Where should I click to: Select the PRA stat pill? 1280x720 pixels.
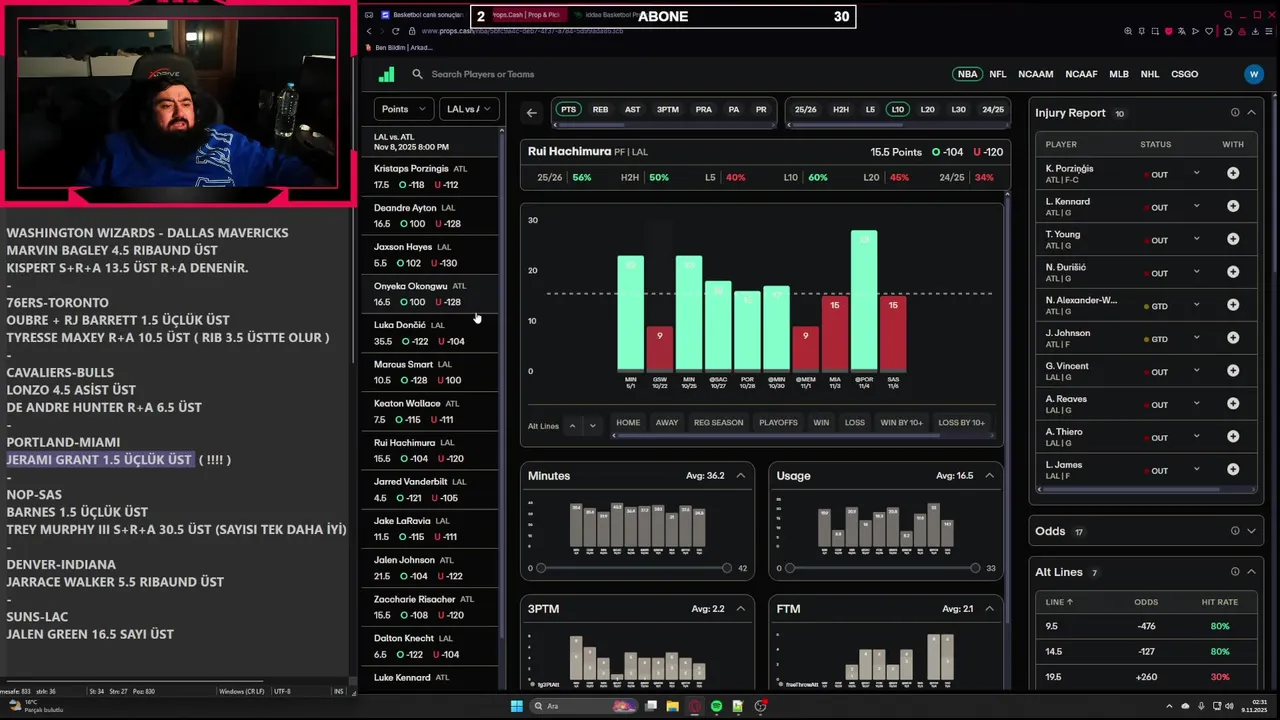coord(703,110)
